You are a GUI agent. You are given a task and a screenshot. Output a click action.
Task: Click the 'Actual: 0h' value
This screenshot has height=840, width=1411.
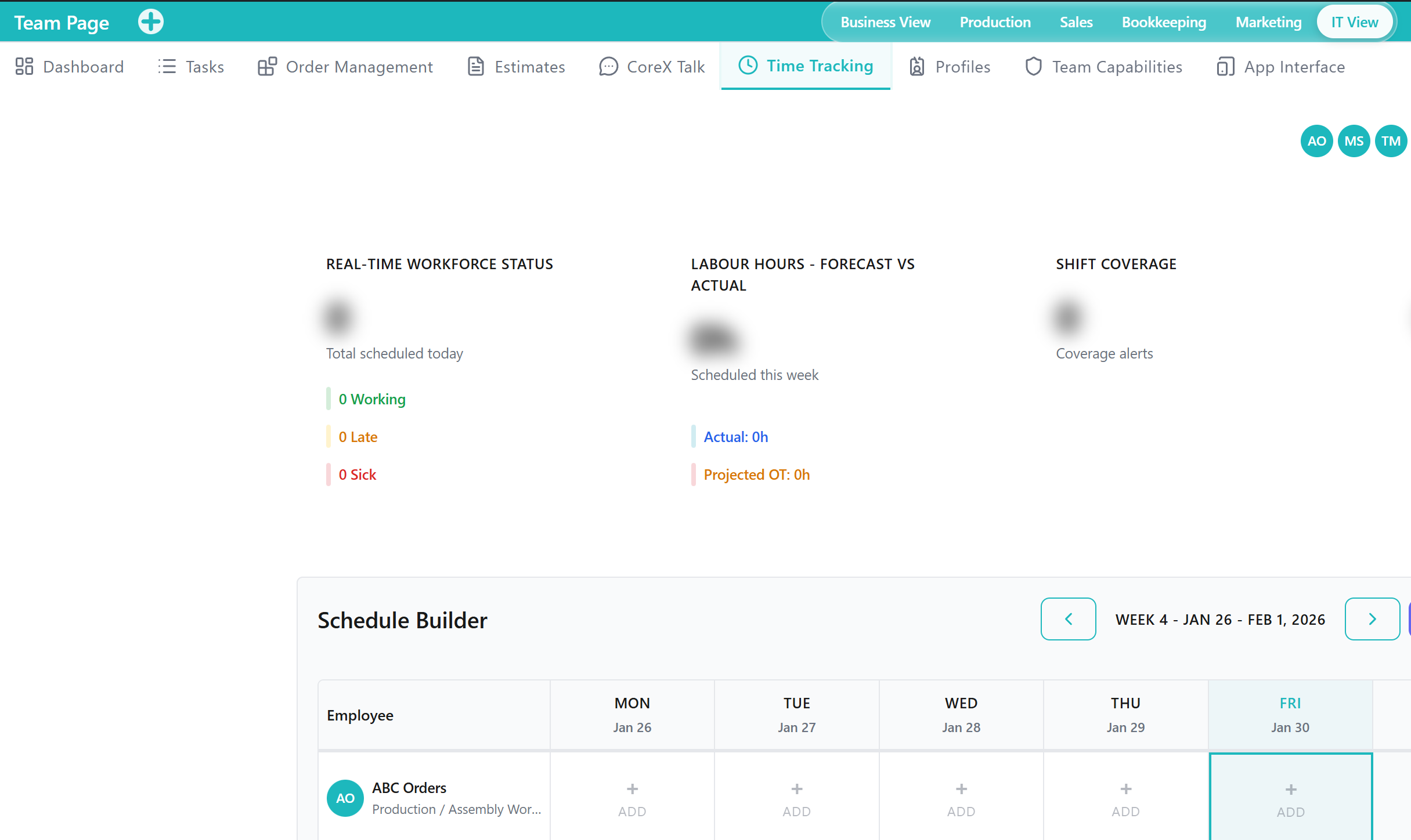(x=736, y=437)
